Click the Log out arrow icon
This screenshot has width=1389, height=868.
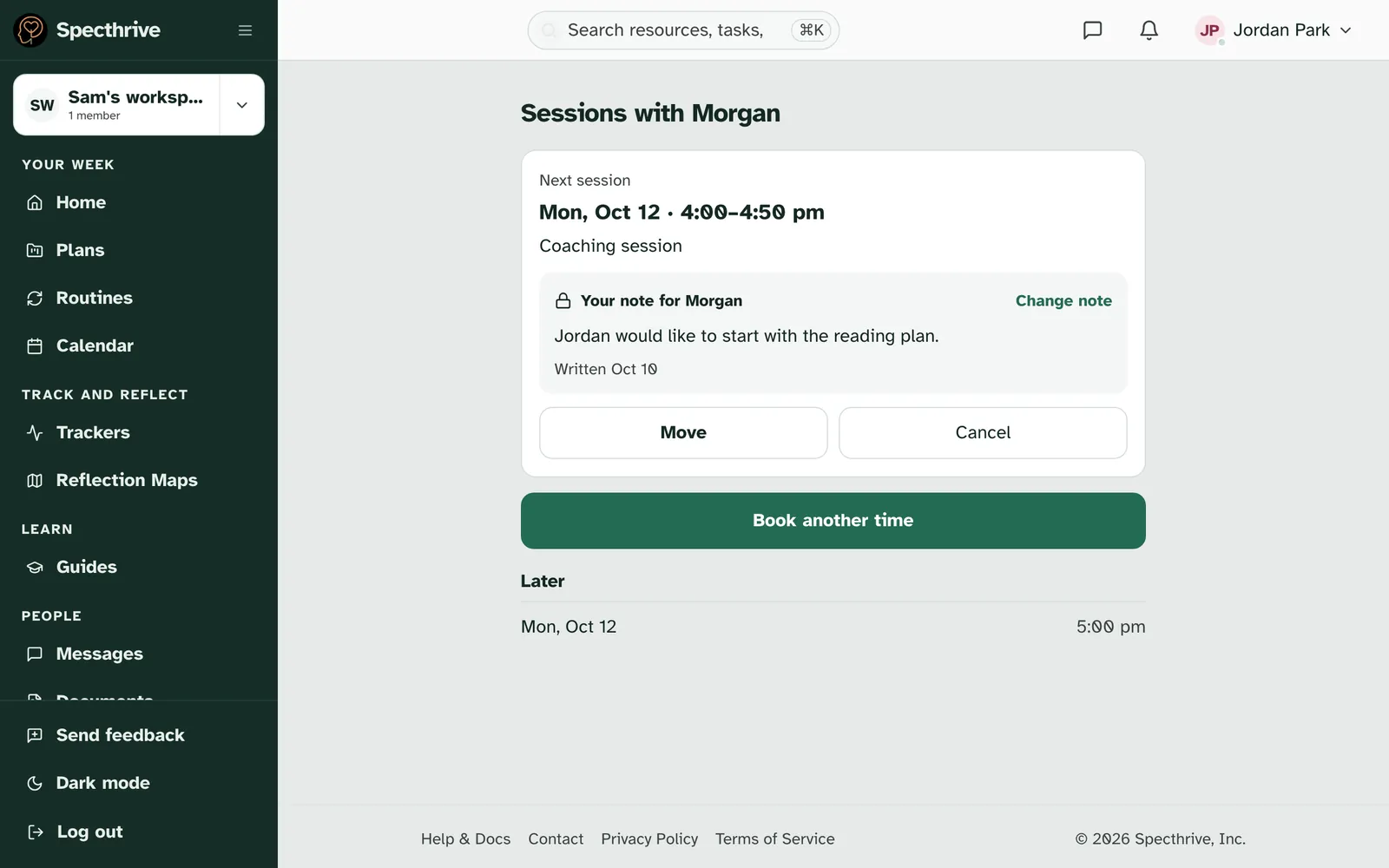[35, 832]
